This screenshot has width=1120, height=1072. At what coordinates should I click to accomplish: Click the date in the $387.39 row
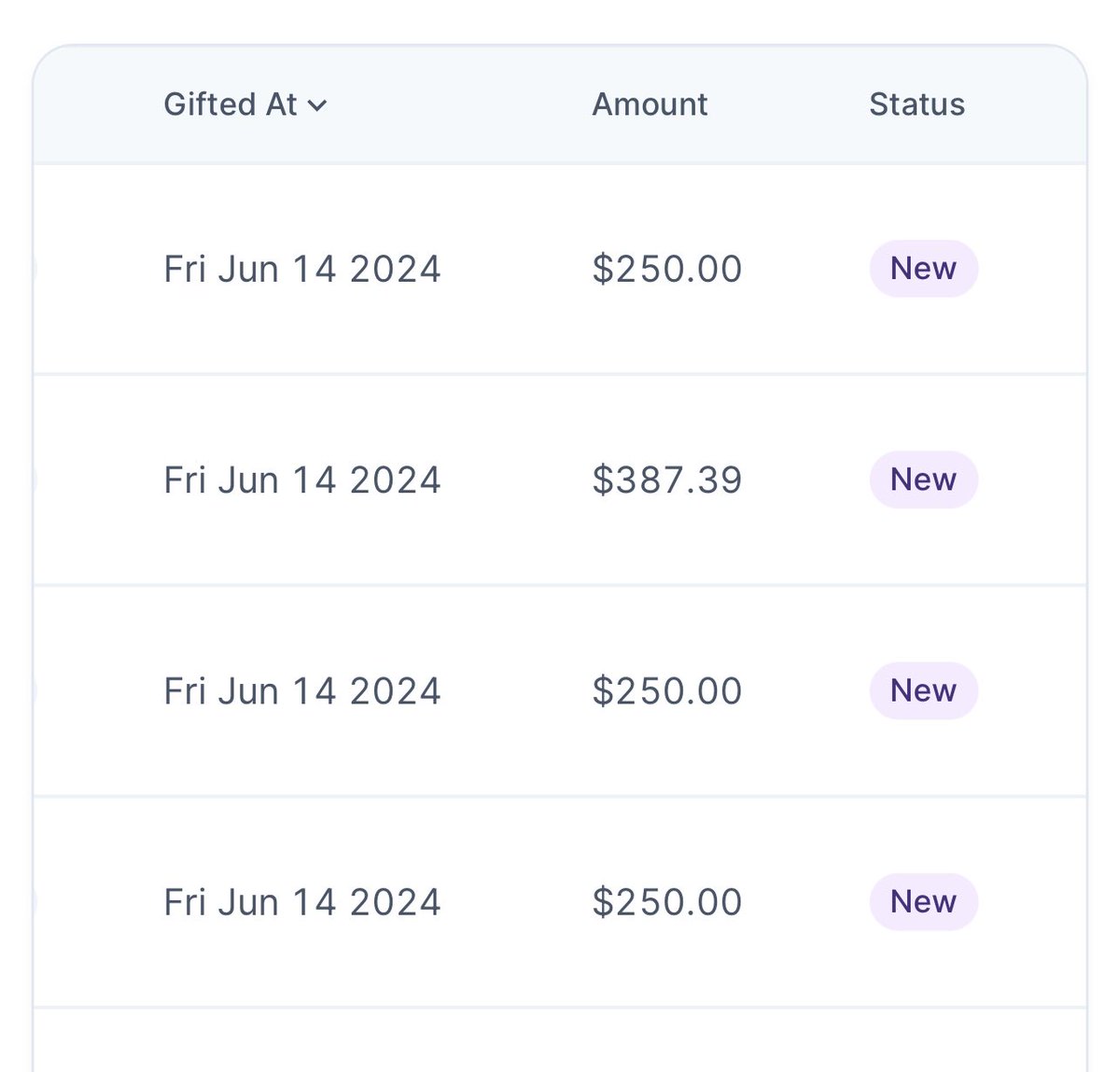tap(301, 480)
